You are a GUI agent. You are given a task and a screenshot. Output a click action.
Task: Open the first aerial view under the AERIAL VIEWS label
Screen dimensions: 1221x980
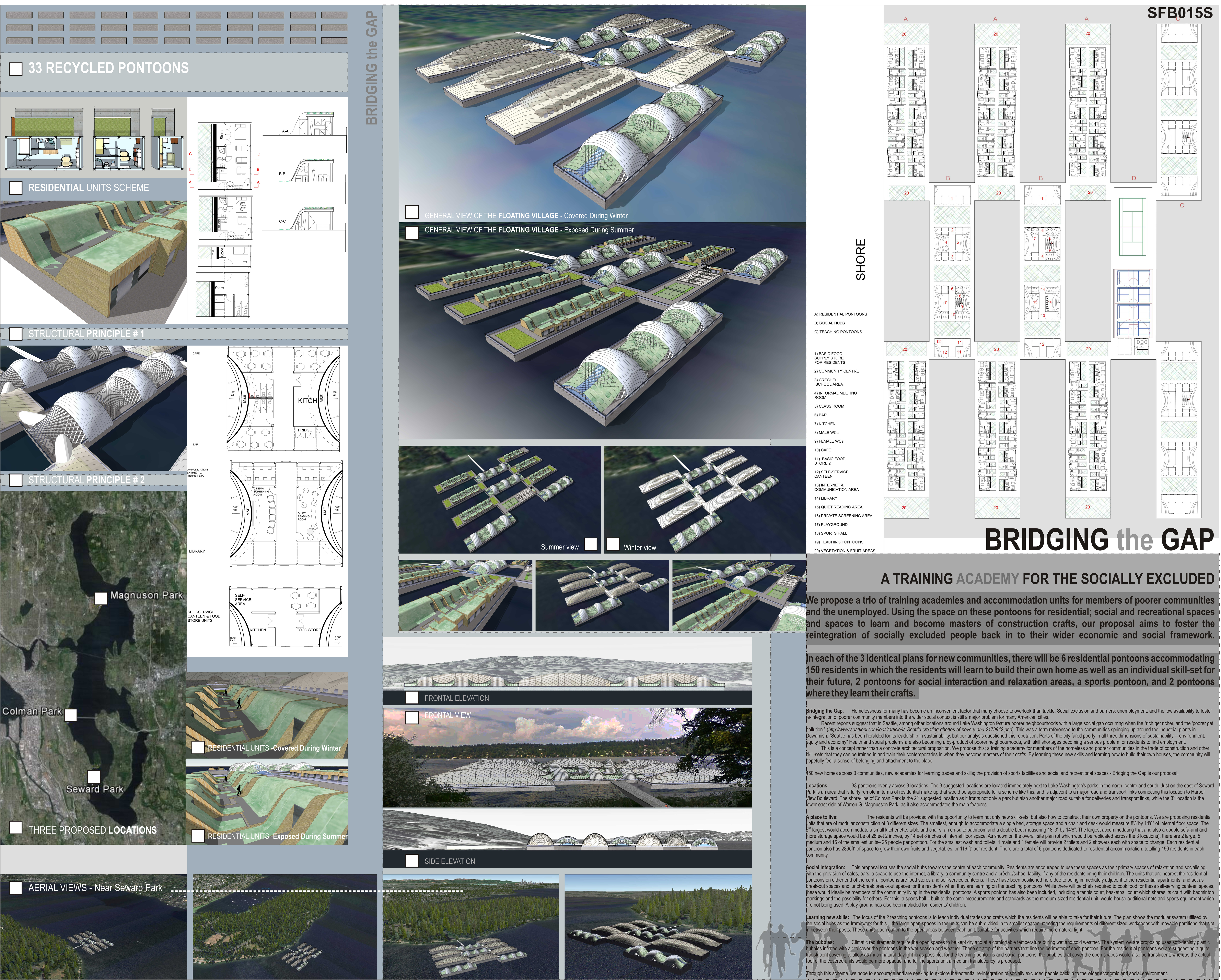93,927
